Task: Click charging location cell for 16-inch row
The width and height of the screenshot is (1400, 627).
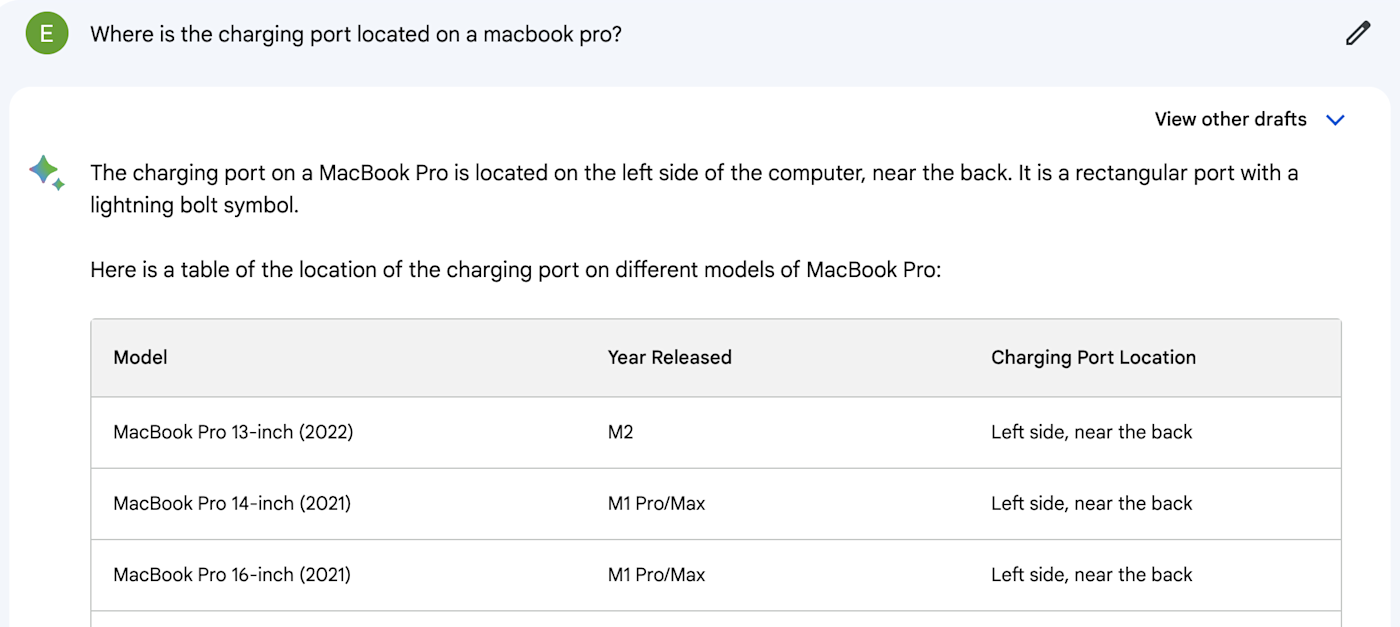Action: tap(1091, 575)
